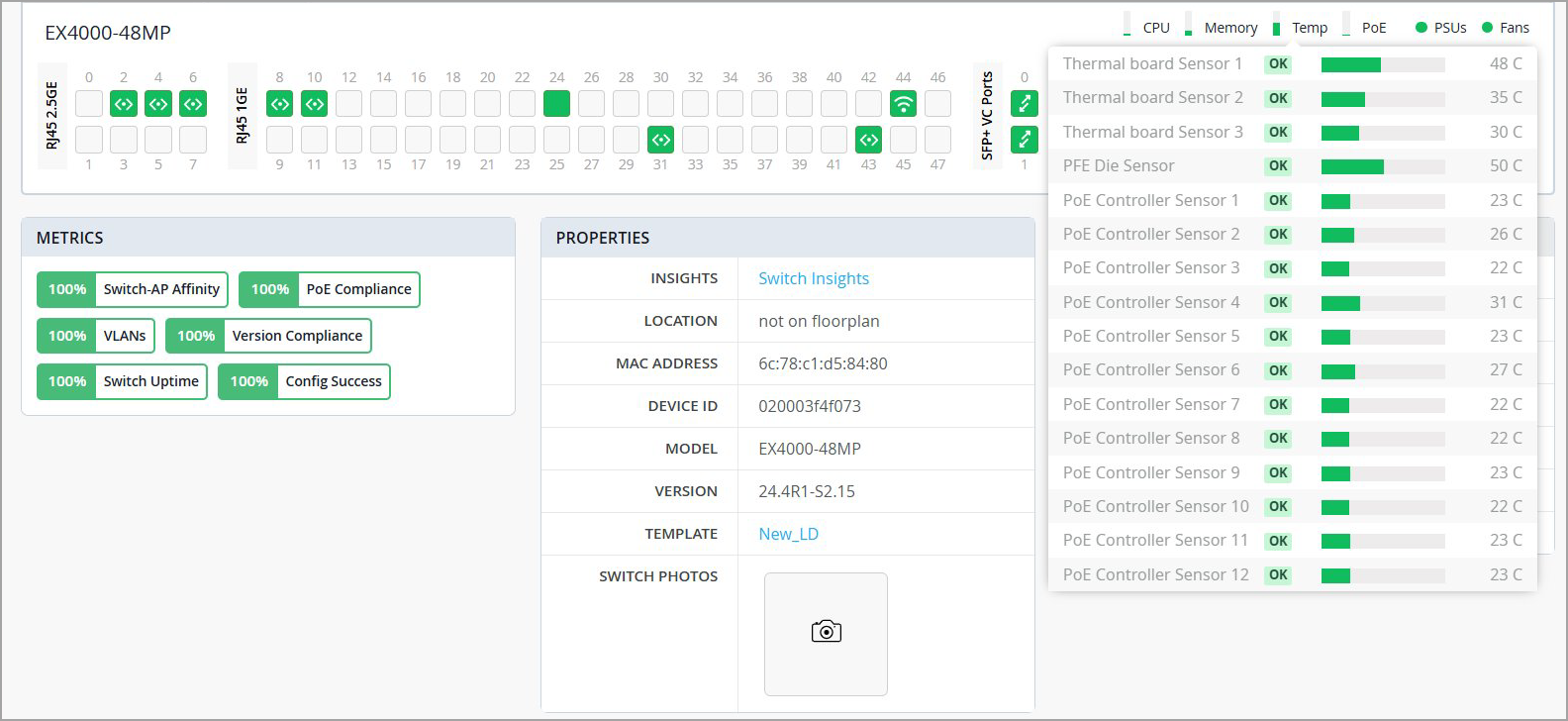Click OK status of Thermal board Sensor 2

(x=1278, y=98)
